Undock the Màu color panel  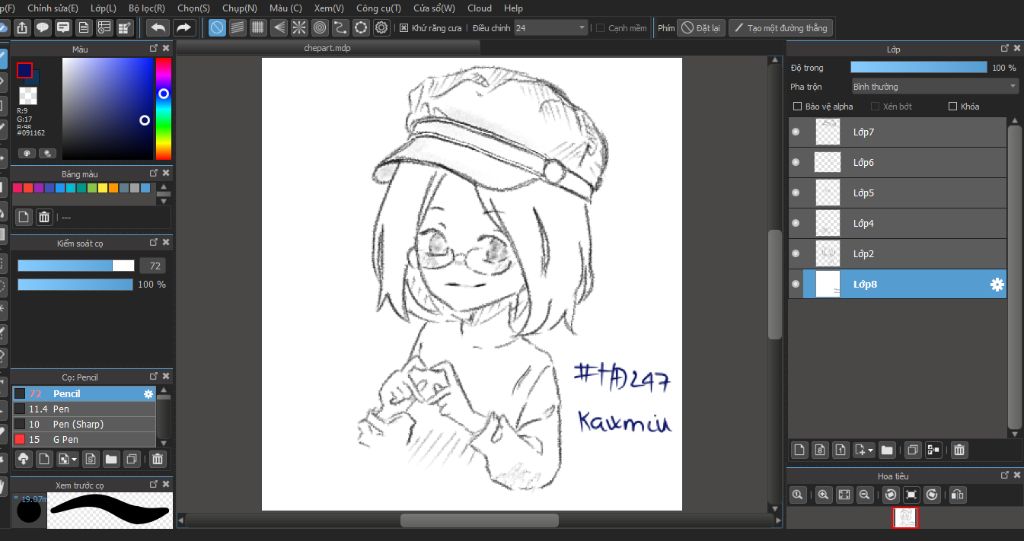tap(153, 48)
